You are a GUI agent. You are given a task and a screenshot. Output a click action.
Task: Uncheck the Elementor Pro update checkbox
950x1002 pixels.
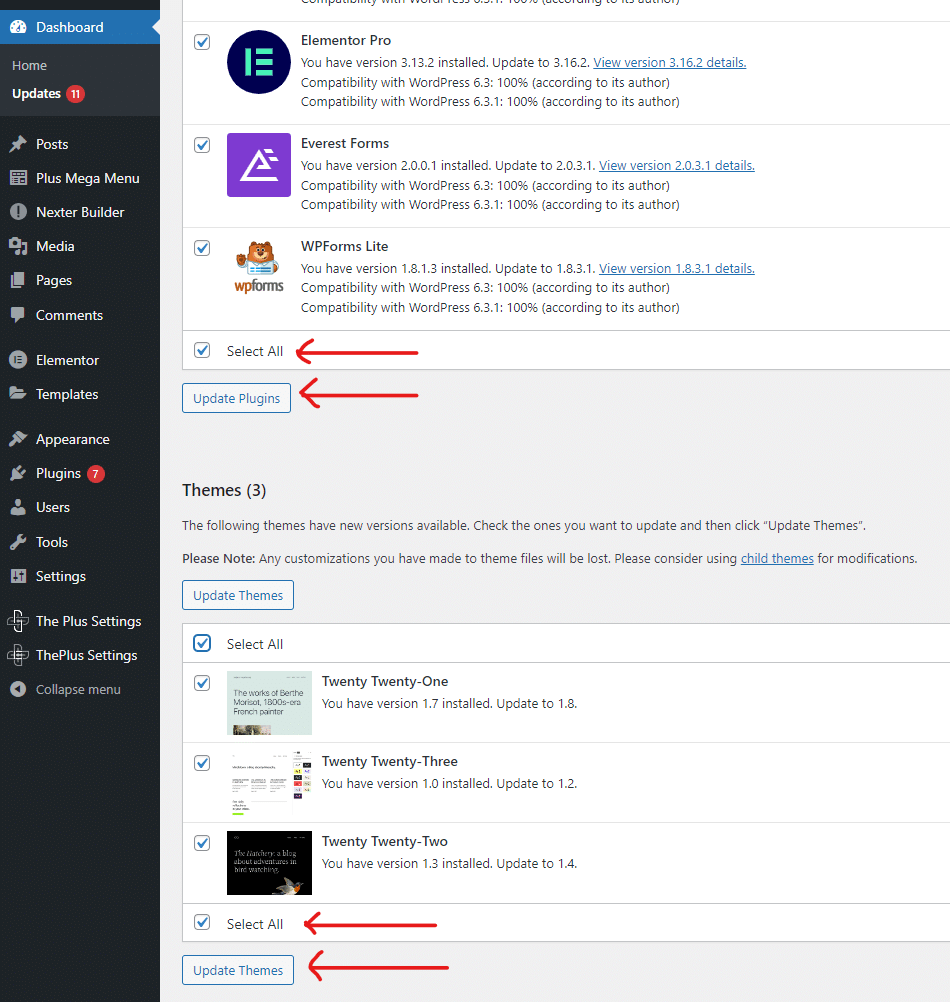[x=201, y=42]
